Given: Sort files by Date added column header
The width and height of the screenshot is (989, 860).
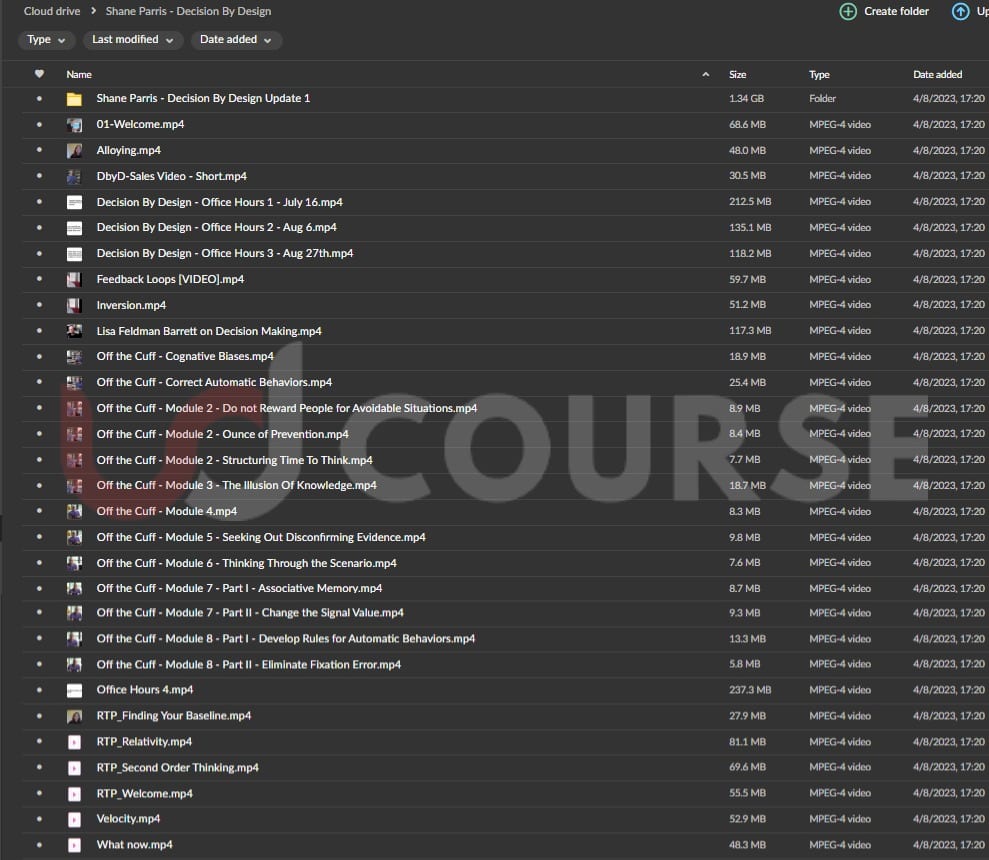Looking at the screenshot, I should pyautogui.click(x=937, y=75).
